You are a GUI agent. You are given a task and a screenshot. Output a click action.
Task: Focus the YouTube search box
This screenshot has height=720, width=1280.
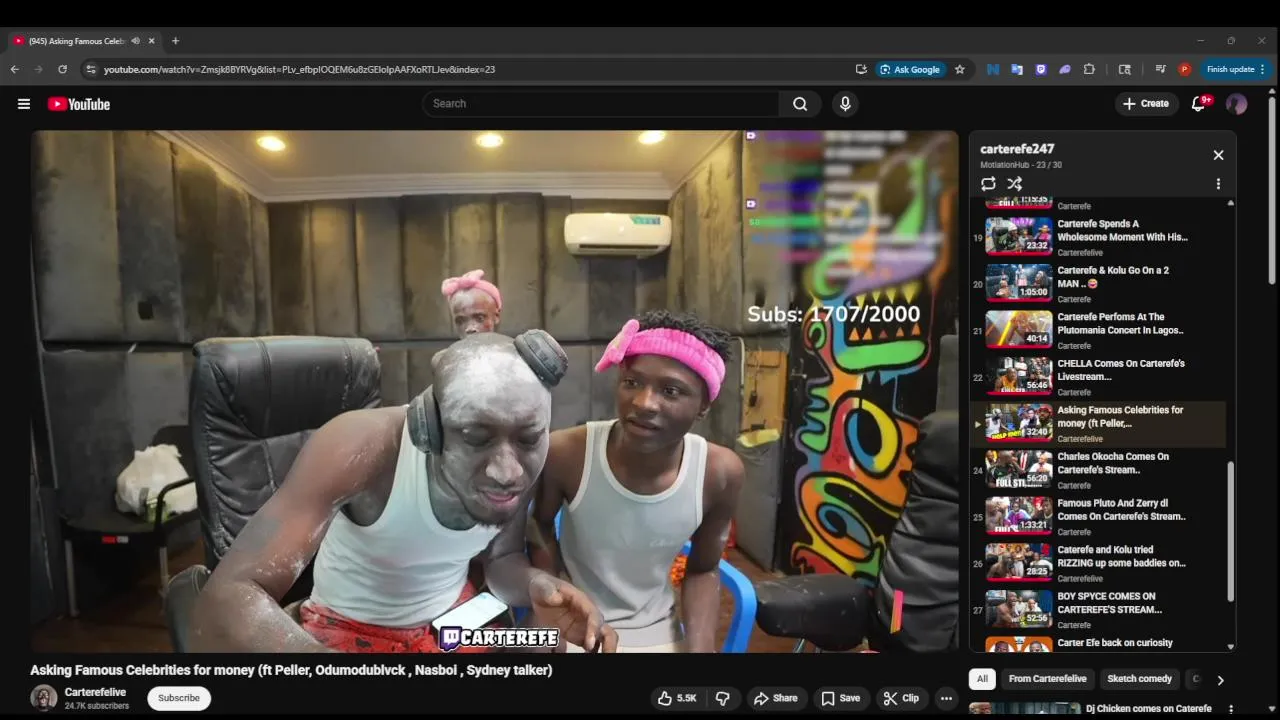pos(600,104)
